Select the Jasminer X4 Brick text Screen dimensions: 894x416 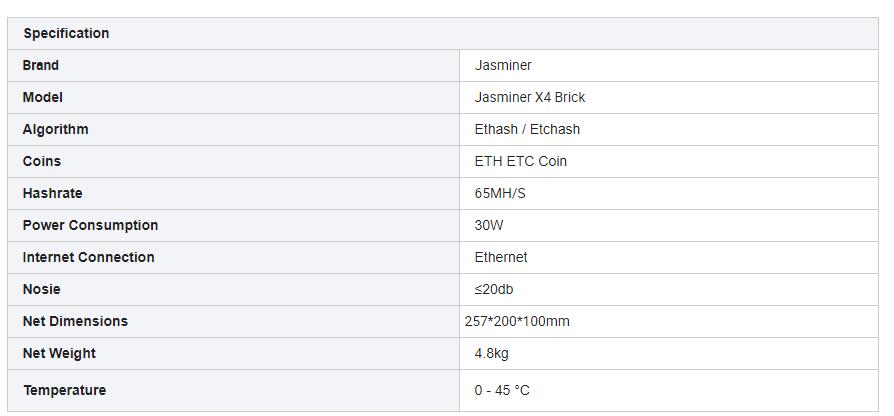click(x=530, y=97)
